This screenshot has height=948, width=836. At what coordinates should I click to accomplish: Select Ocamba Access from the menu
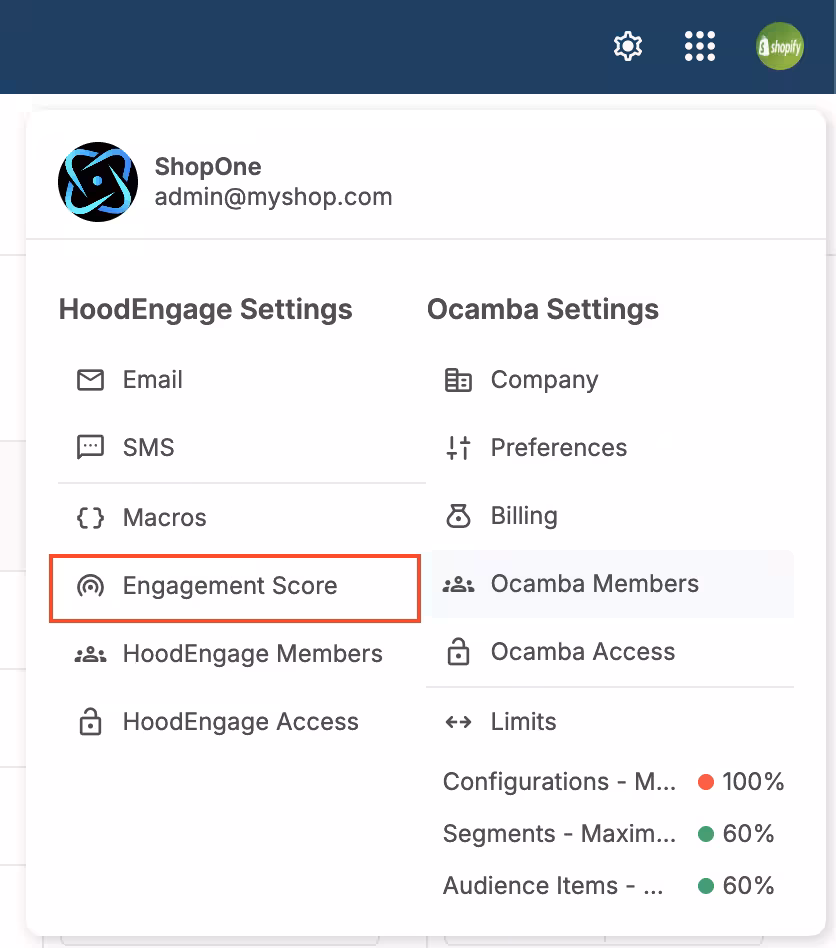click(x=582, y=651)
